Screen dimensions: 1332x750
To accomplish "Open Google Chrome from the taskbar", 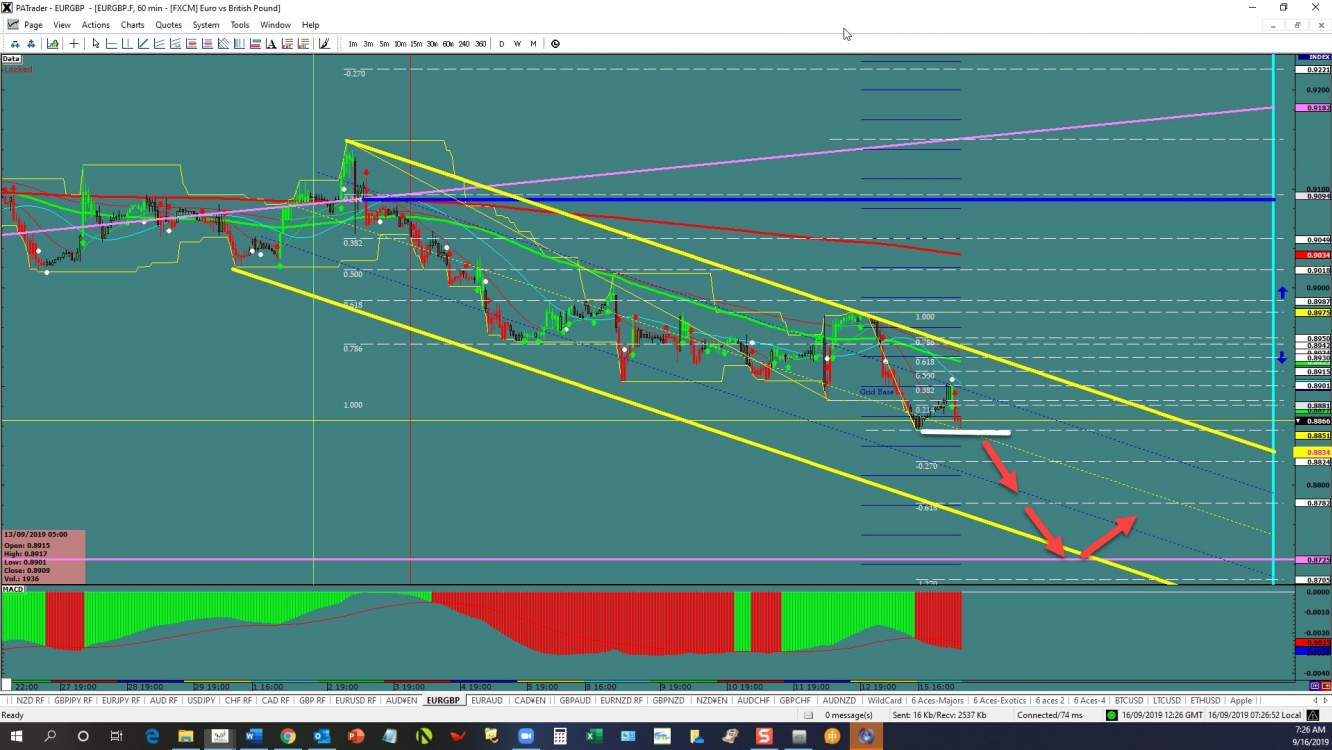I will click(x=287, y=736).
